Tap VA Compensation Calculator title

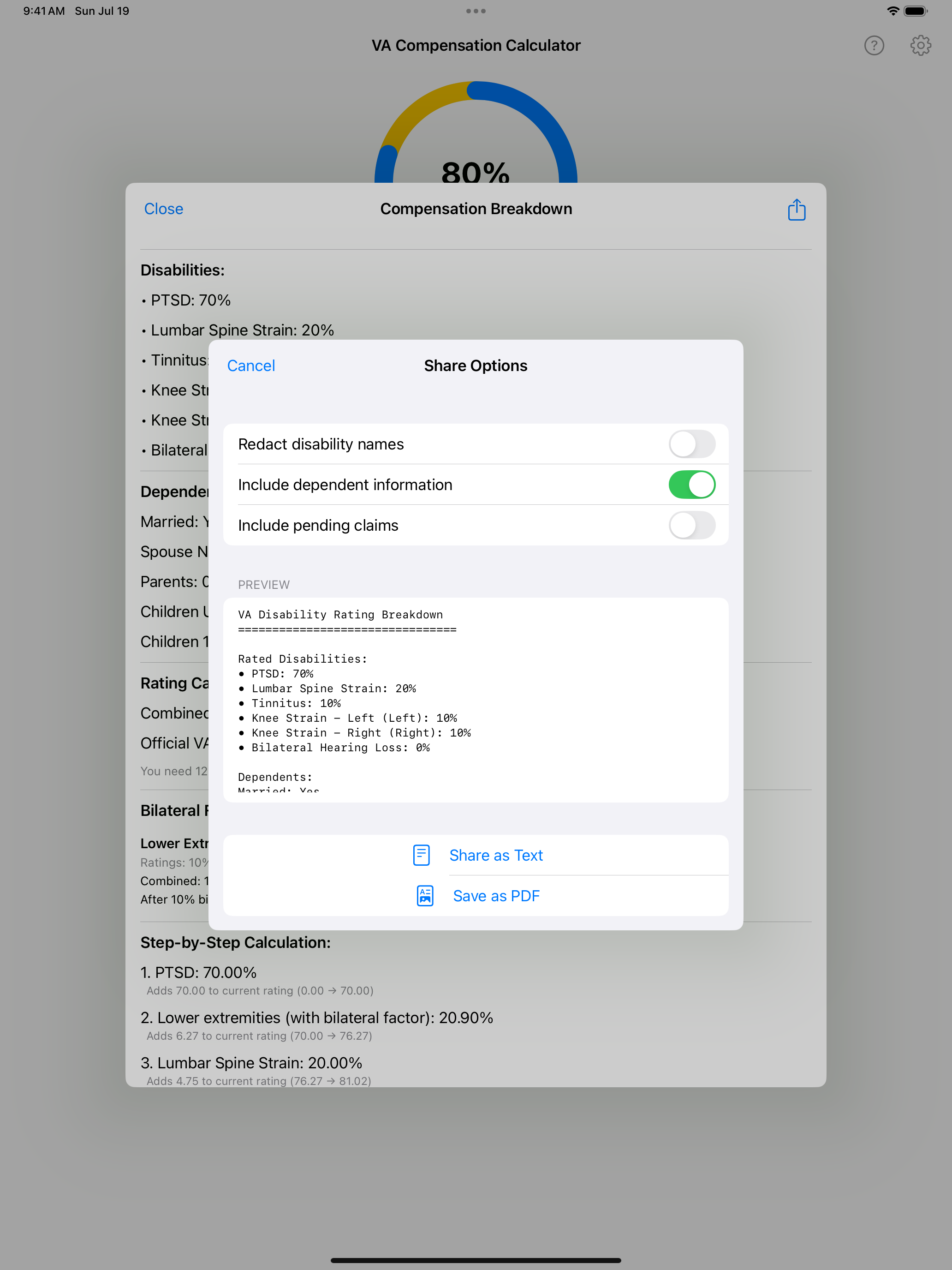476,45
